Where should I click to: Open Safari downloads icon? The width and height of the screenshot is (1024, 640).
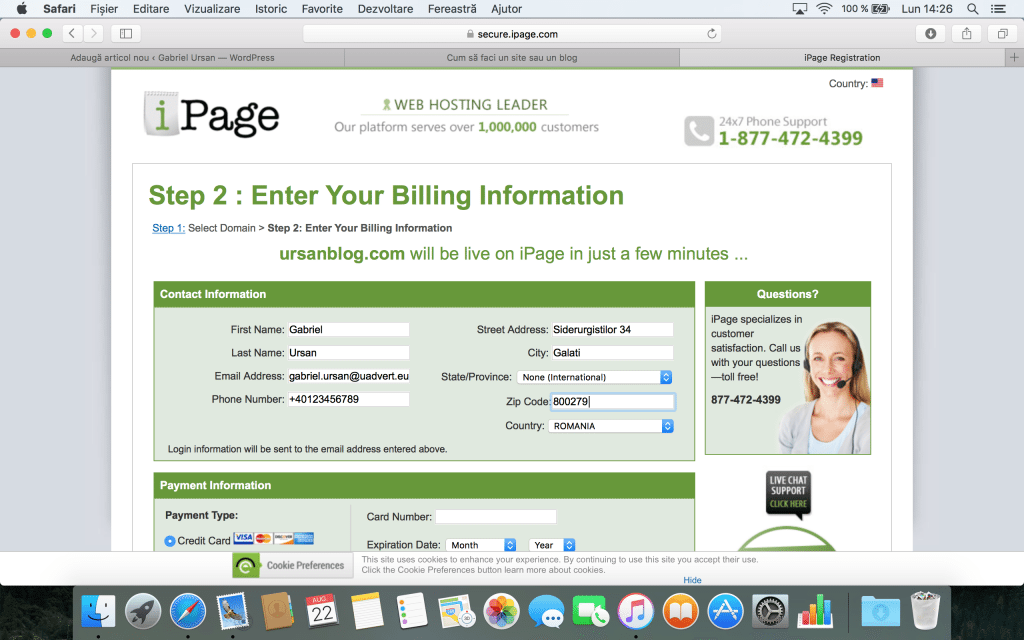click(x=931, y=33)
